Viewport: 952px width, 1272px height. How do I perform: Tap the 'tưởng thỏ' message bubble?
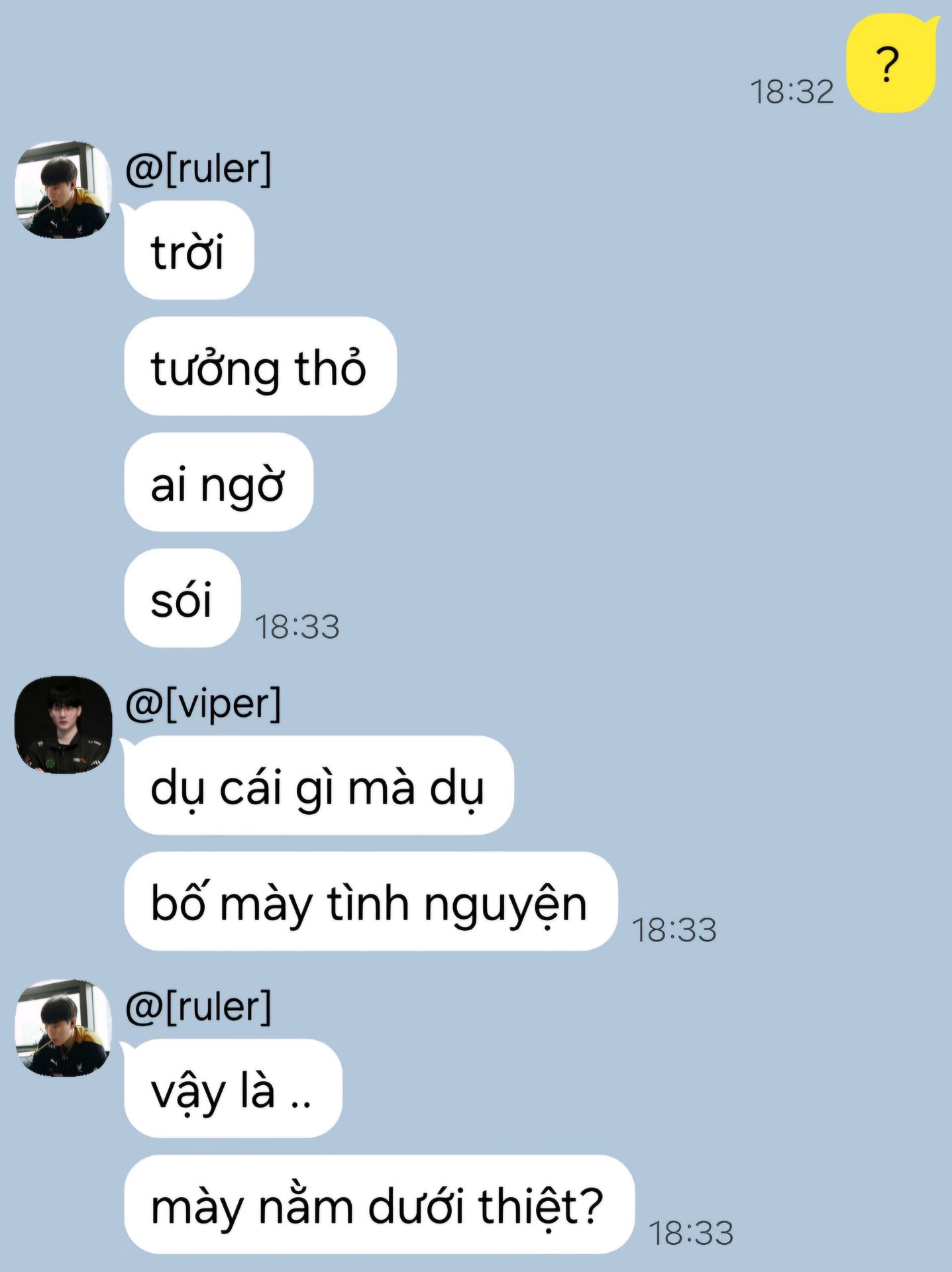(260, 366)
